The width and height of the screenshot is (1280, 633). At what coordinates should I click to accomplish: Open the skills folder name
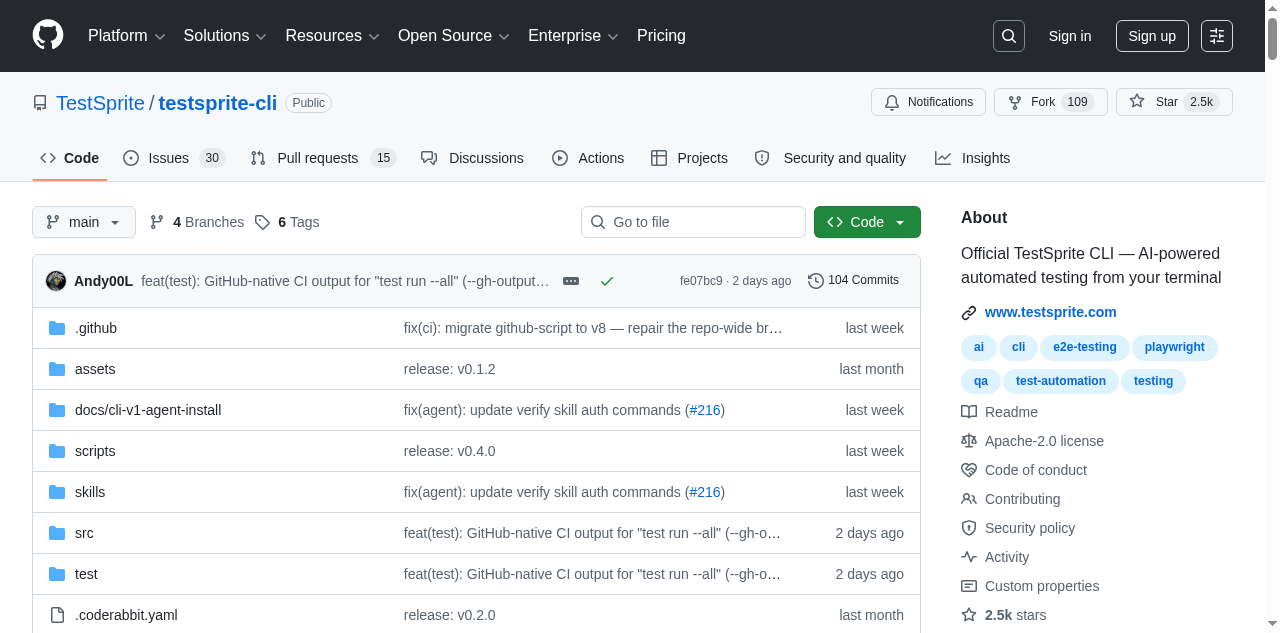(90, 492)
